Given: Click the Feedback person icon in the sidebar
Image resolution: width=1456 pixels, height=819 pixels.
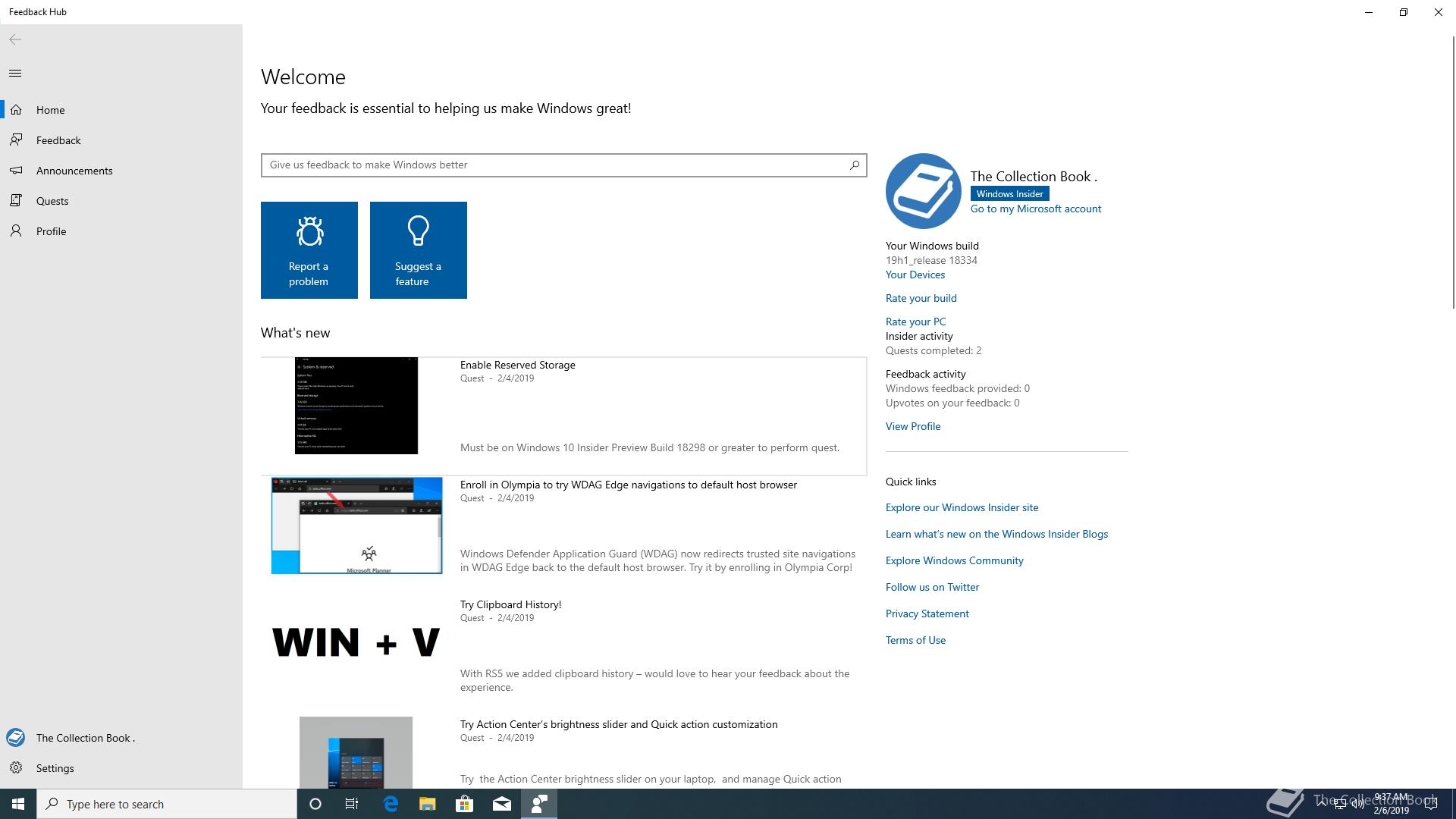Looking at the screenshot, I should 16,140.
